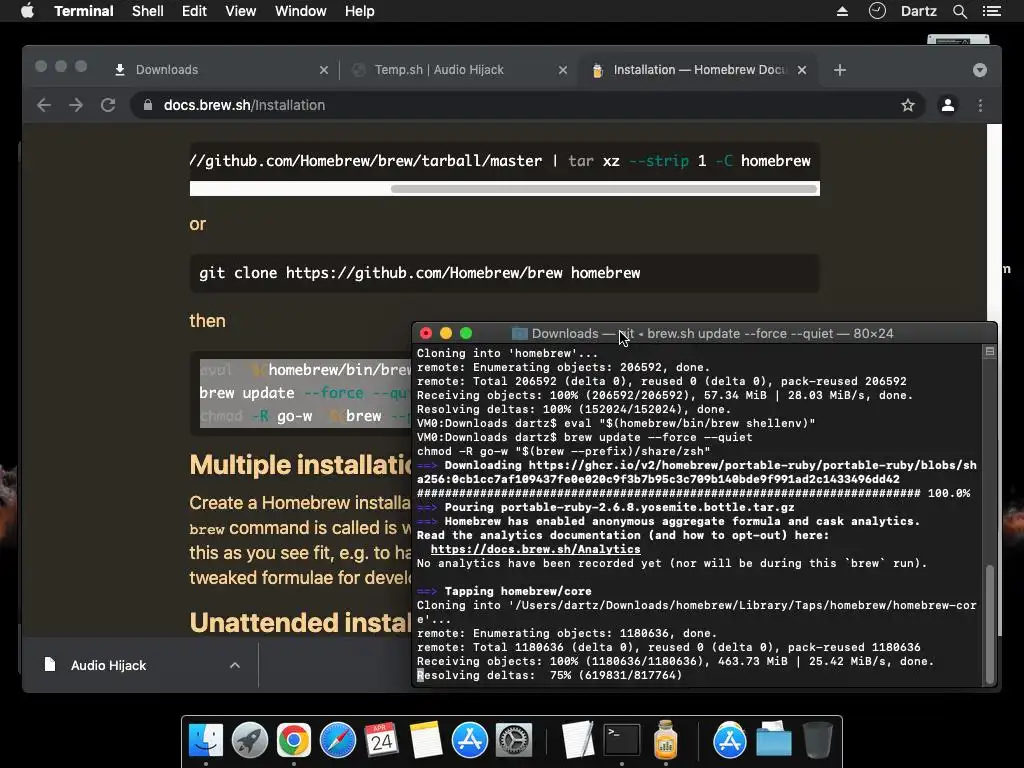Open TextEdit from the Dock
This screenshot has width=1024, height=768.
[x=578, y=741]
